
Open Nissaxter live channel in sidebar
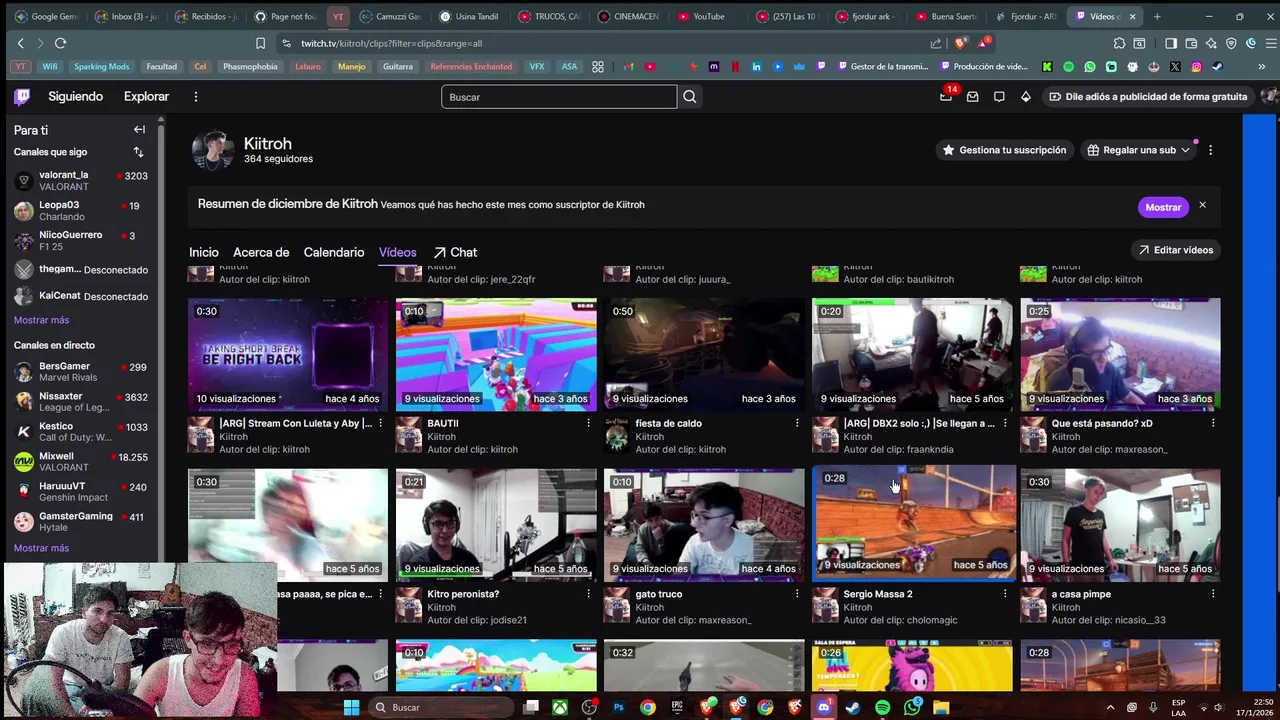pos(80,401)
